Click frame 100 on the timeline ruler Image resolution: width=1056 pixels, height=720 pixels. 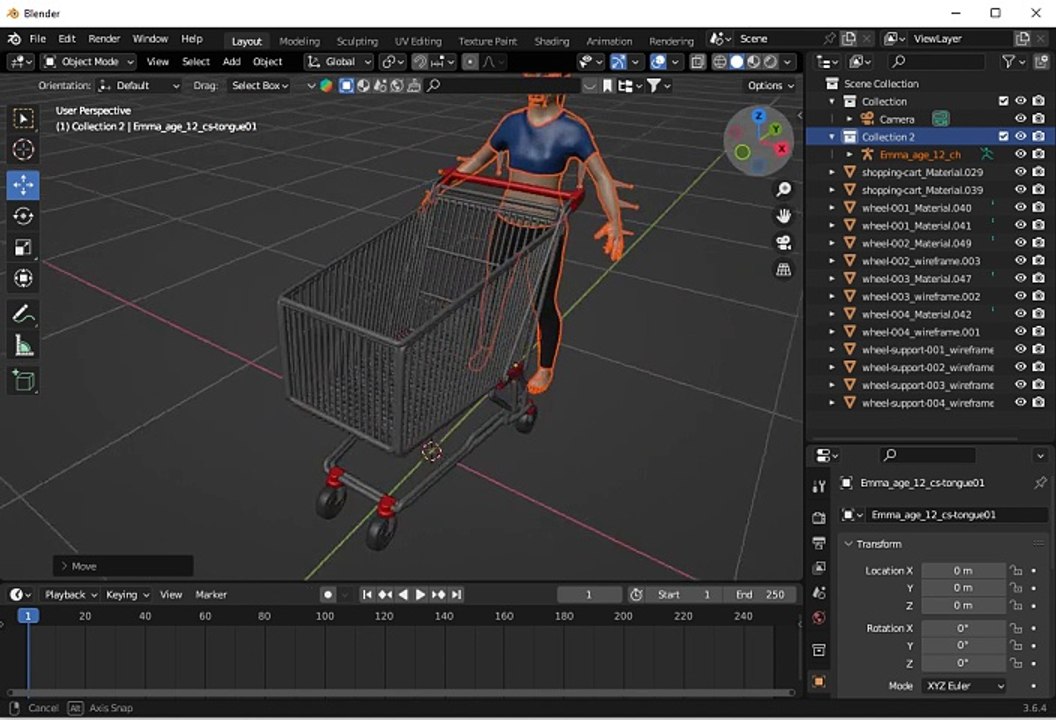325,616
